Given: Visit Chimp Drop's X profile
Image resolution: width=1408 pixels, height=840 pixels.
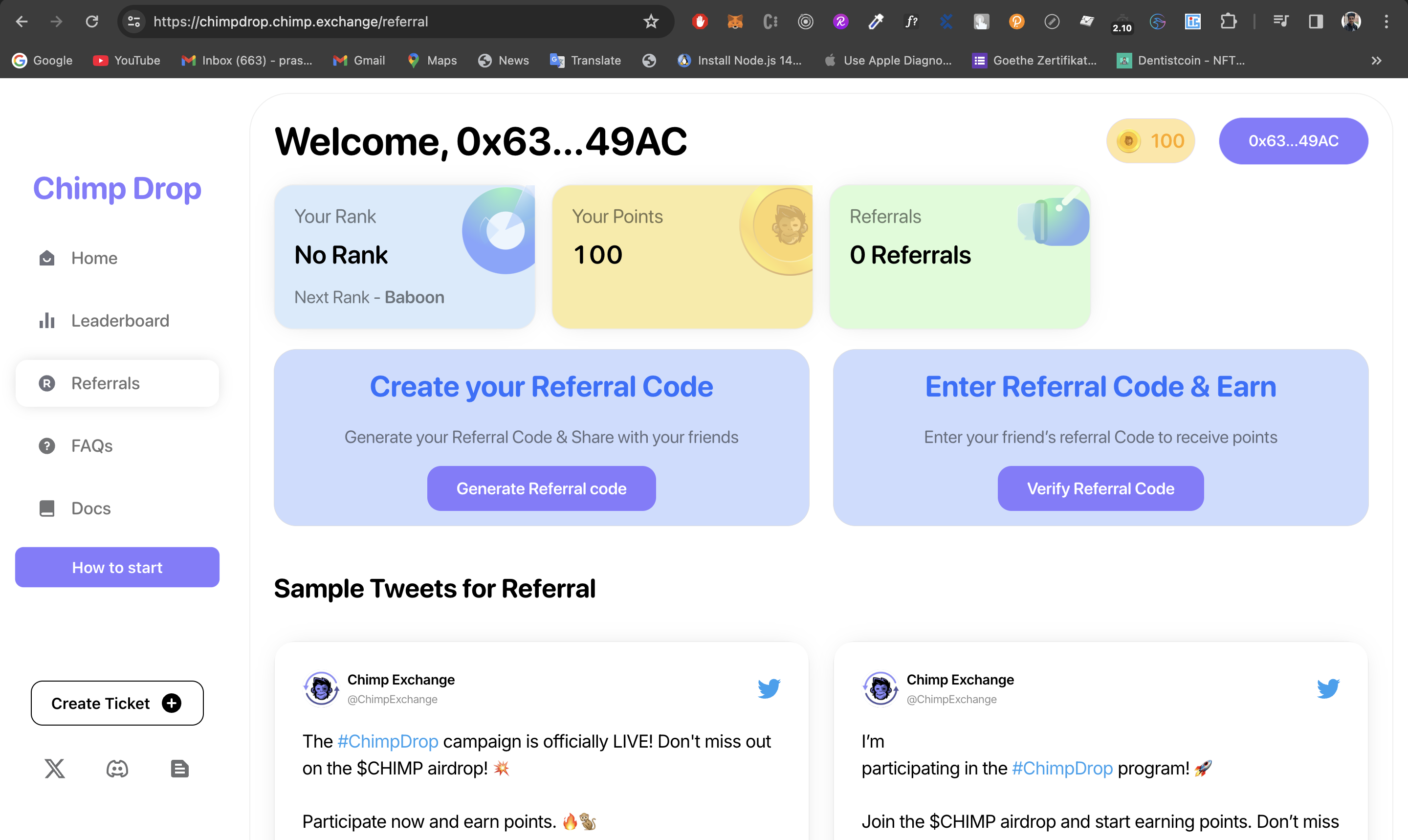Looking at the screenshot, I should 55,769.
